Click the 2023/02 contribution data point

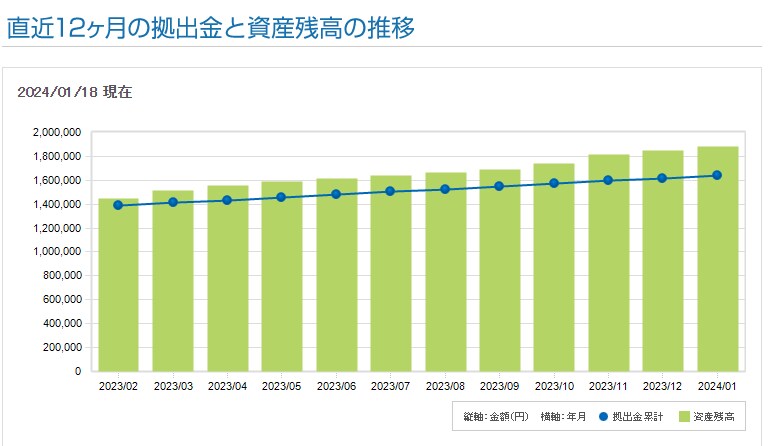118,205
